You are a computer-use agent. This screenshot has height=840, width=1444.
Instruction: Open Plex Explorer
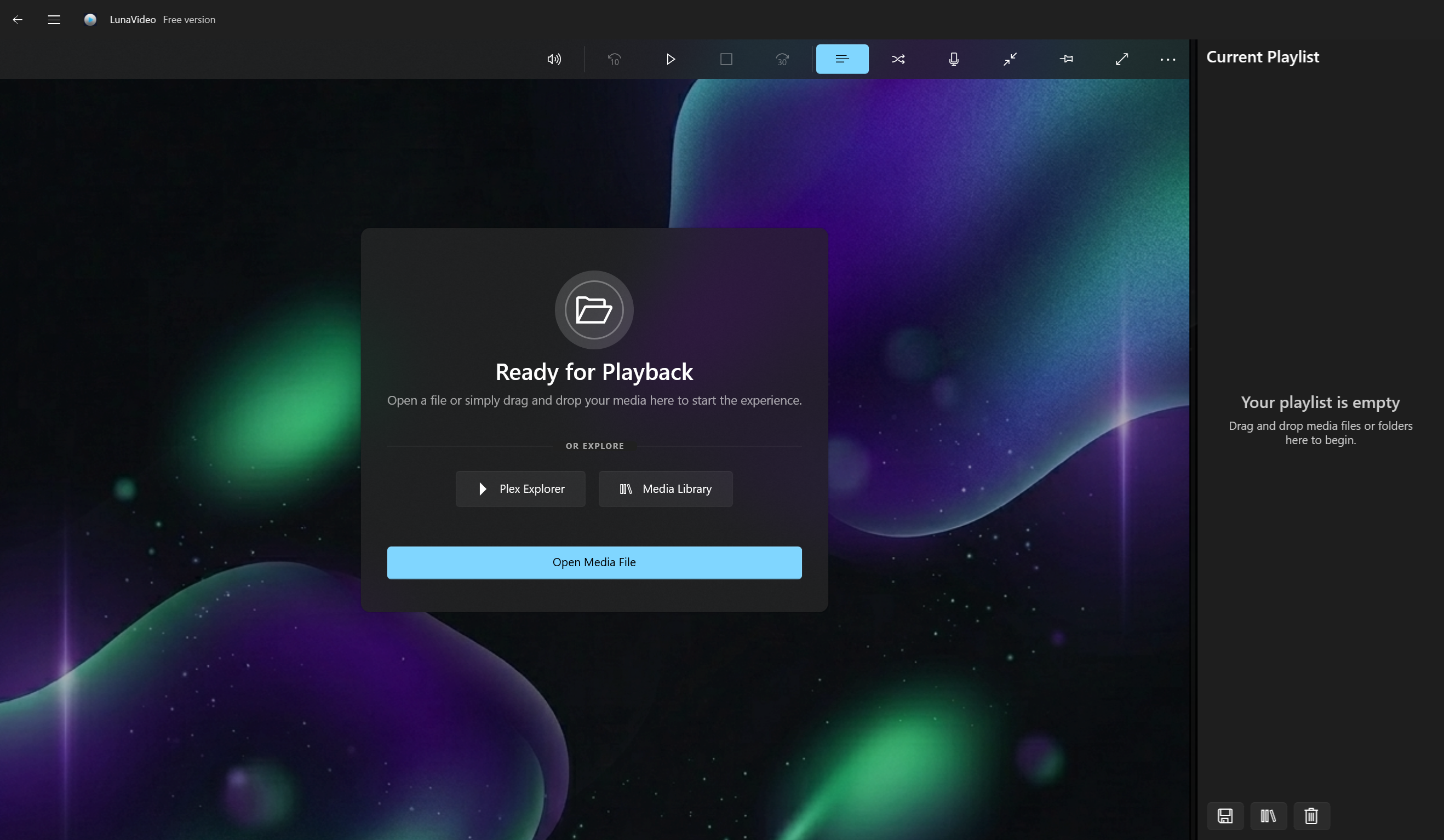point(520,489)
